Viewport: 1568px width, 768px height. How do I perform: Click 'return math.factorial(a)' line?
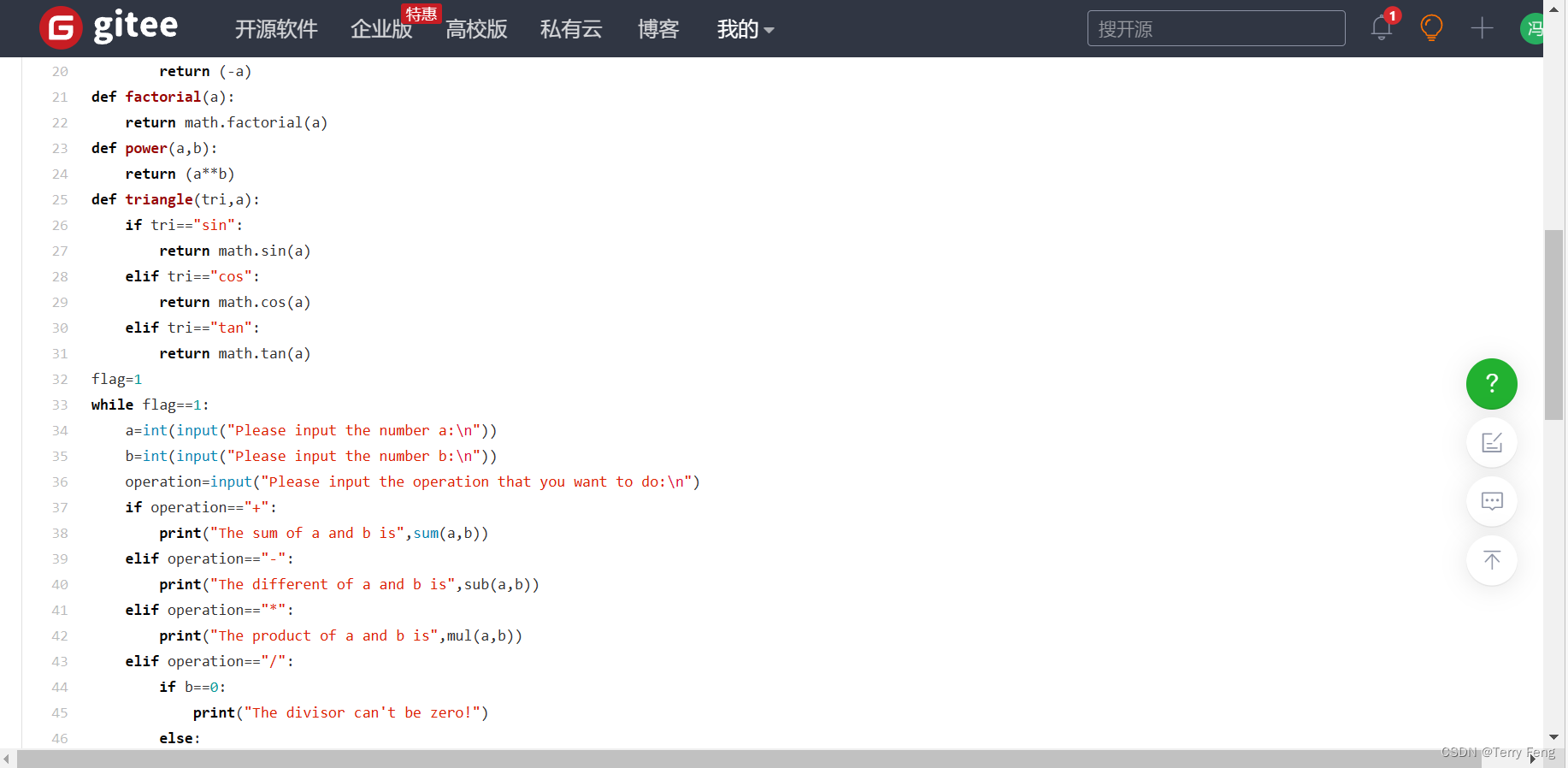click(227, 123)
